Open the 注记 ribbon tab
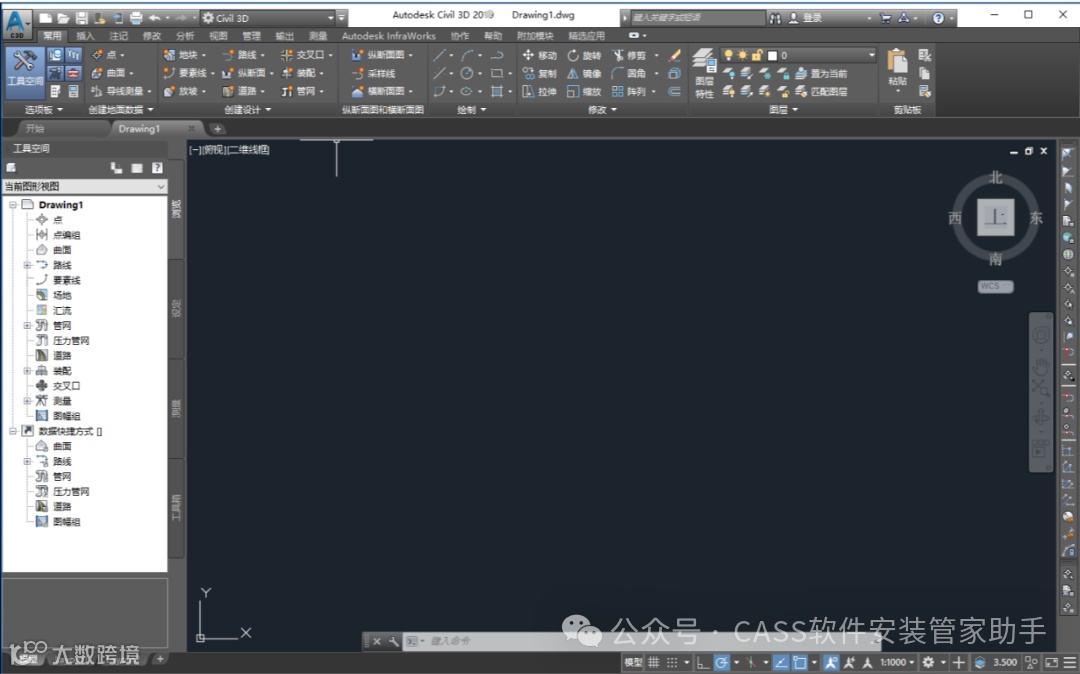Viewport: 1080px width, 674px height. [x=118, y=36]
